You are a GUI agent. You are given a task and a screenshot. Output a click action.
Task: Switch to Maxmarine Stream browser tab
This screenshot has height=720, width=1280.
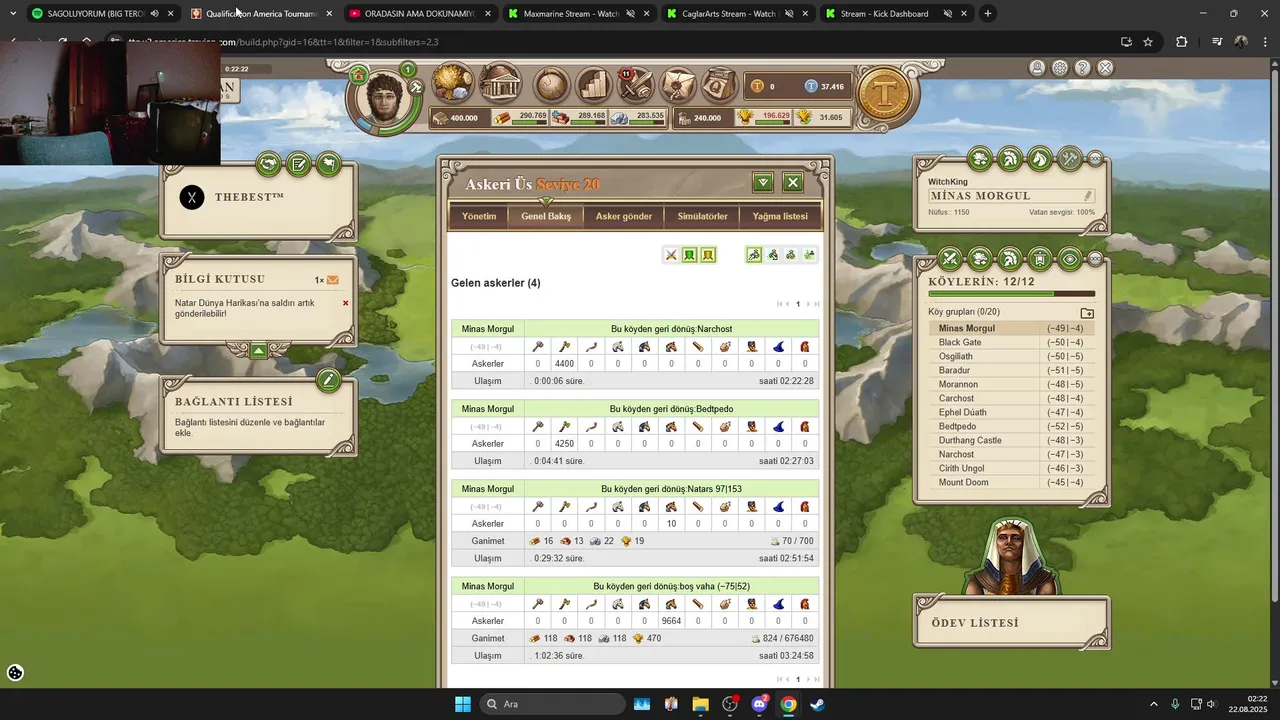tap(580, 14)
